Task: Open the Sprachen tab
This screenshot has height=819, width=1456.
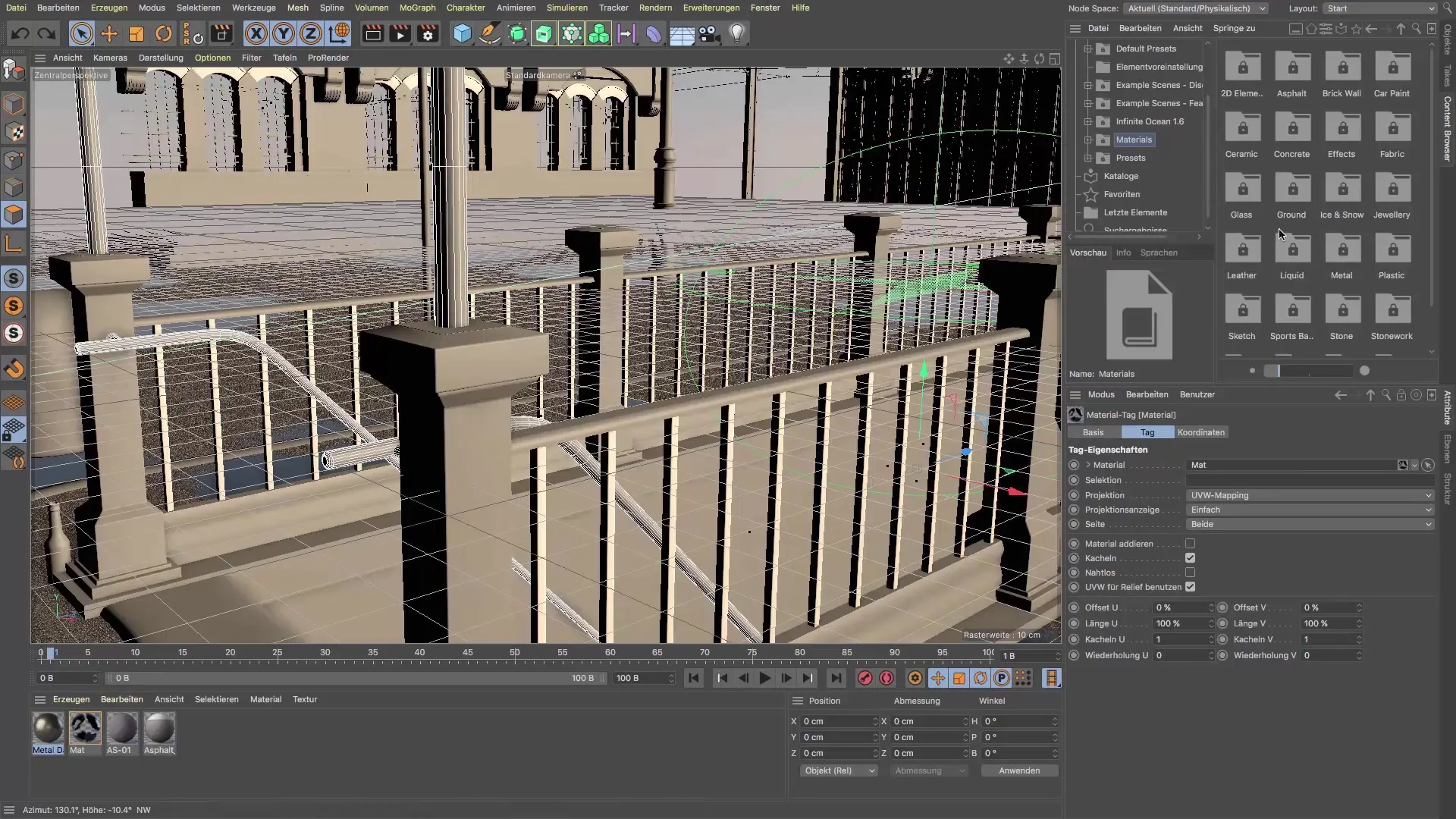Action: pos(1159,253)
